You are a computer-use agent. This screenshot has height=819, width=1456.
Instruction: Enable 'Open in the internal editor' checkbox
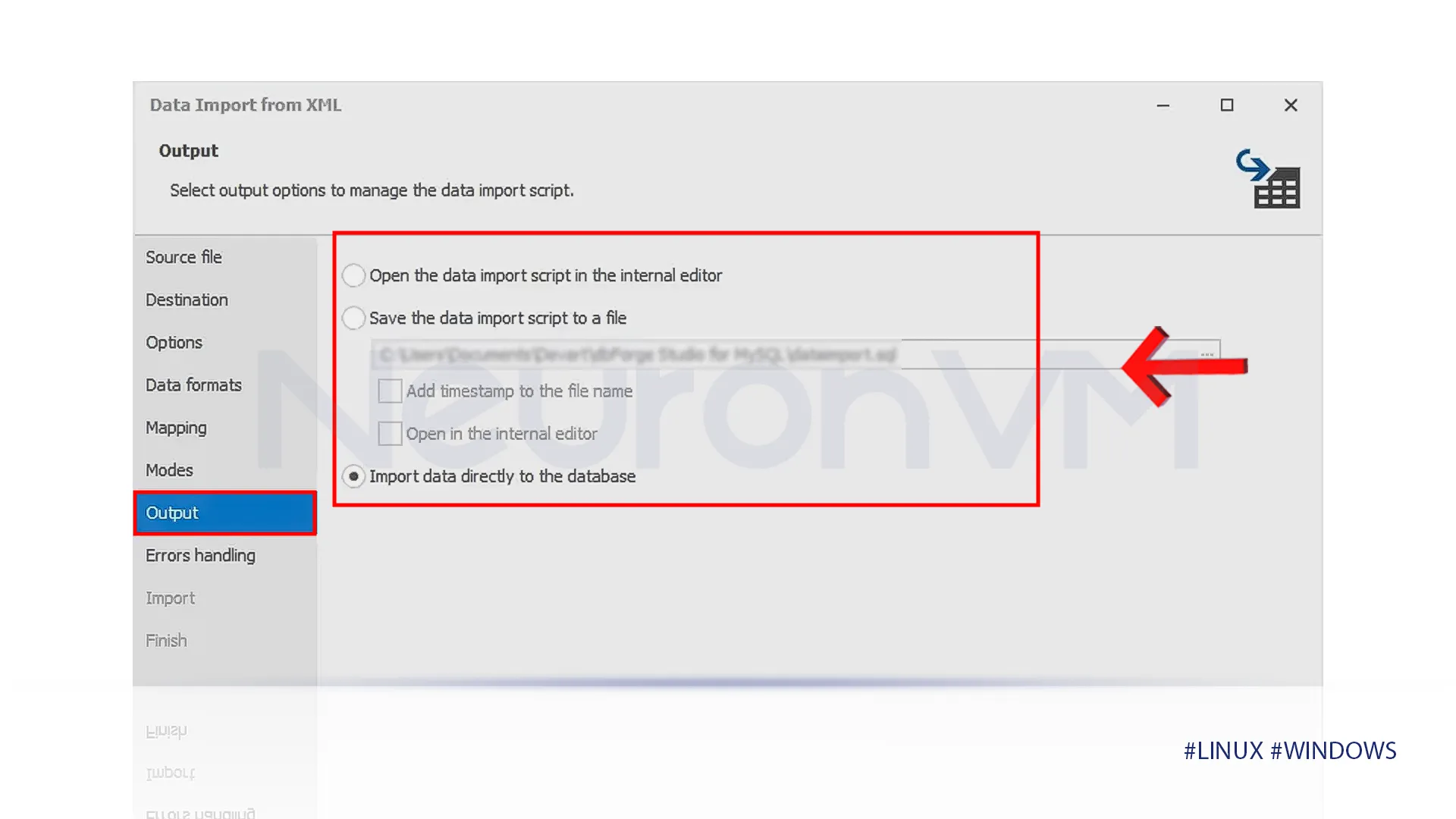pyautogui.click(x=389, y=433)
